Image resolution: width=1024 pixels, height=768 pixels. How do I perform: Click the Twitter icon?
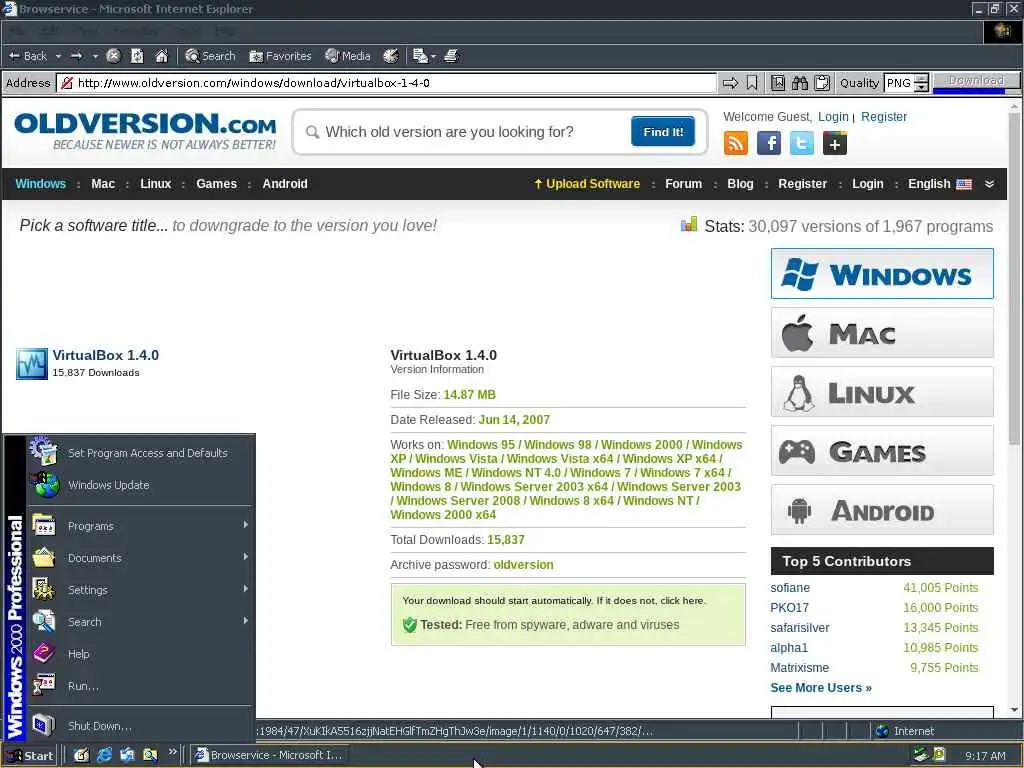click(x=801, y=143)
